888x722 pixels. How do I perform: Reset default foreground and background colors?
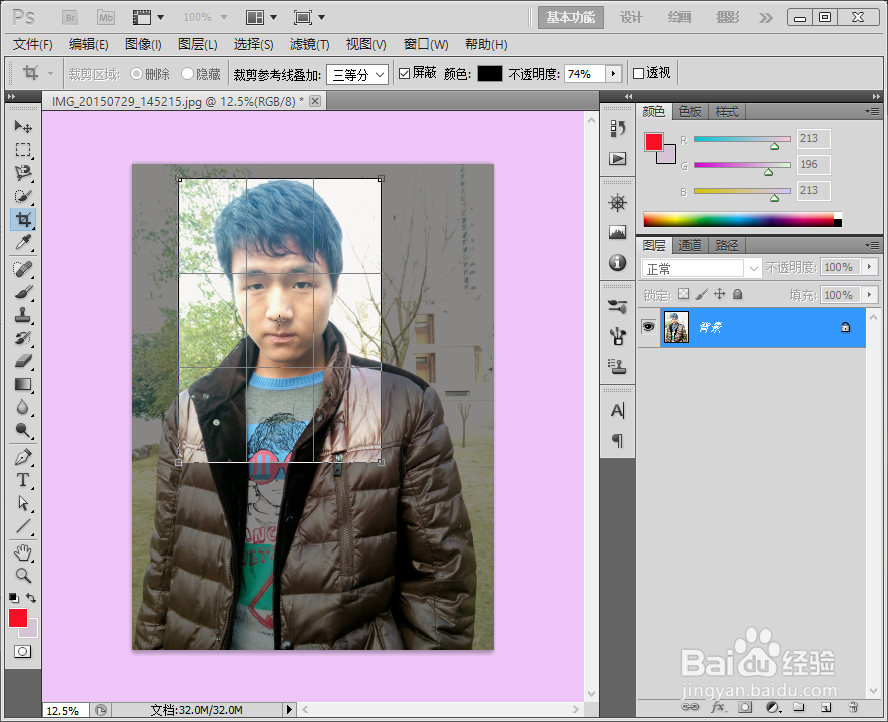[x=14, y=598]
